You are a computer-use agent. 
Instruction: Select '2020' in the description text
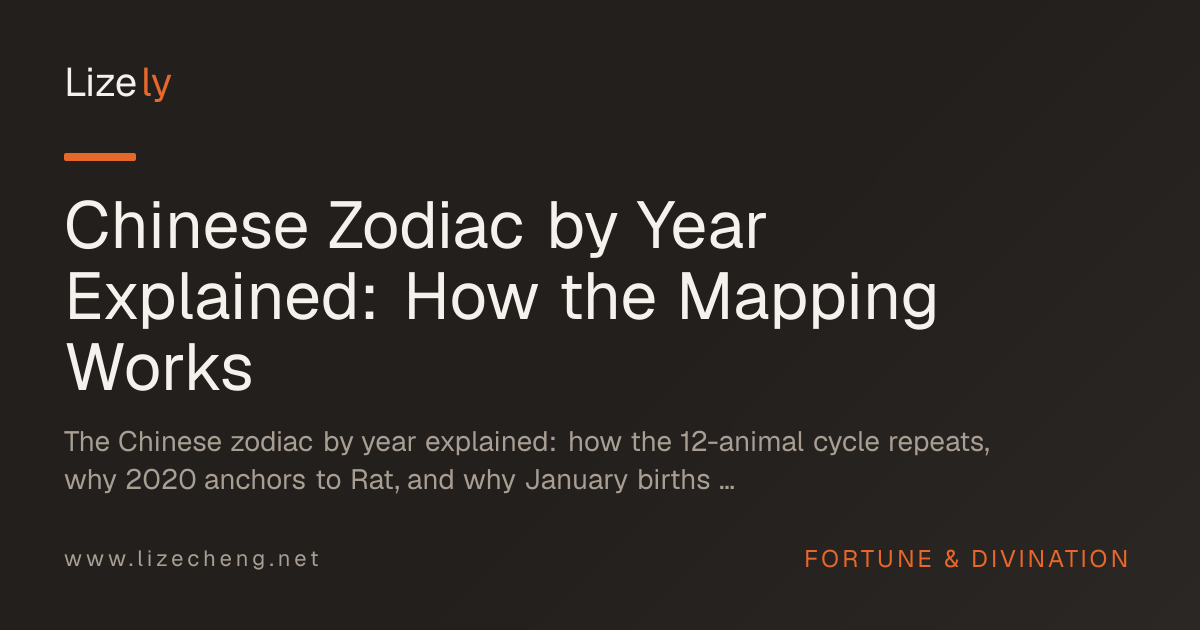point(161,480)
